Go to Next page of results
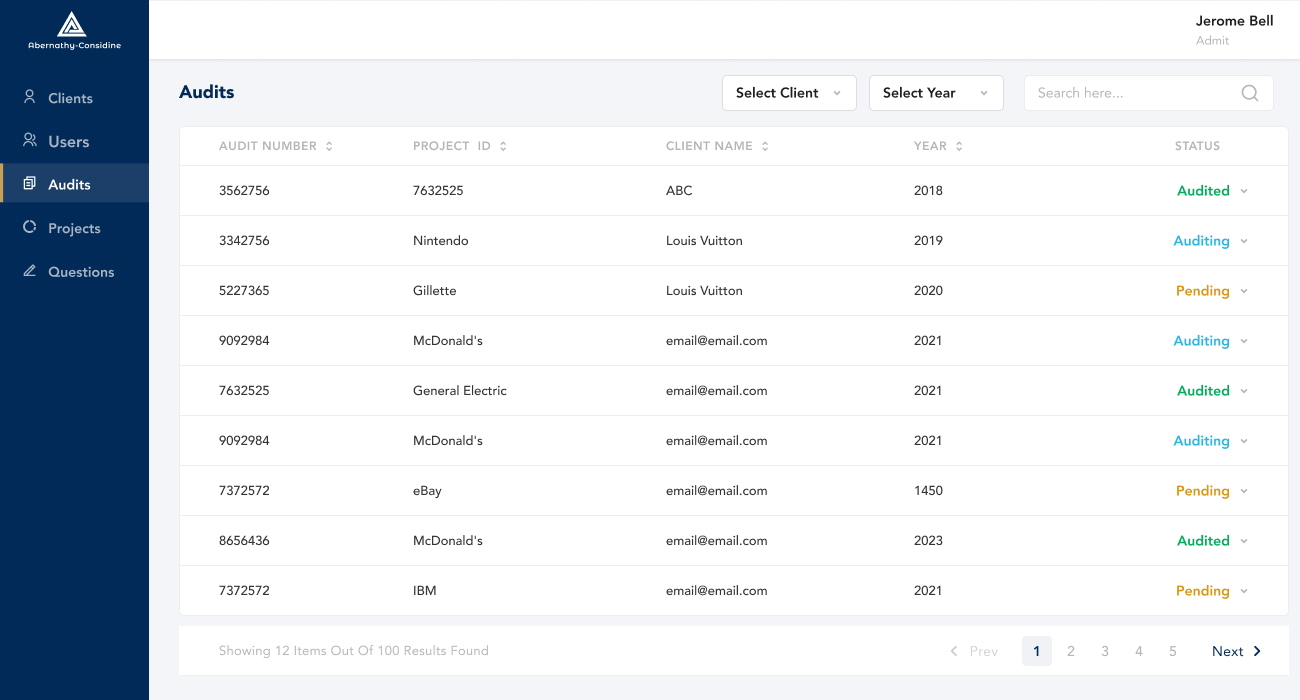The width and height of the screenshot is (1300, 700). (x=1236, y=651)
